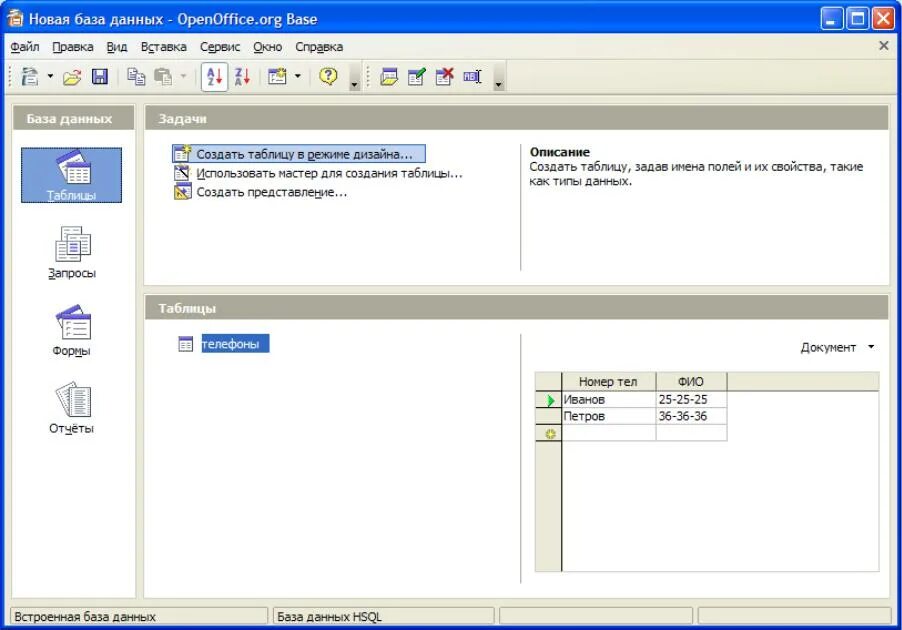Viewport: 902px width, 630px height.
Task: Open the Окно menu
Action: 267,47
